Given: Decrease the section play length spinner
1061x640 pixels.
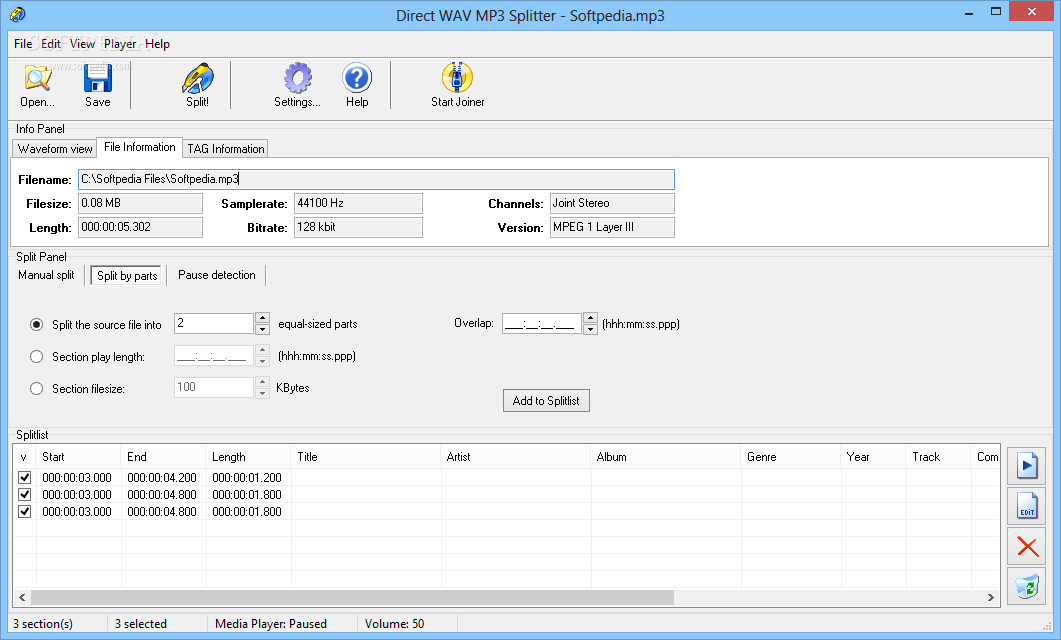Looking at the screenshot, I should click(x=263, y=361).
